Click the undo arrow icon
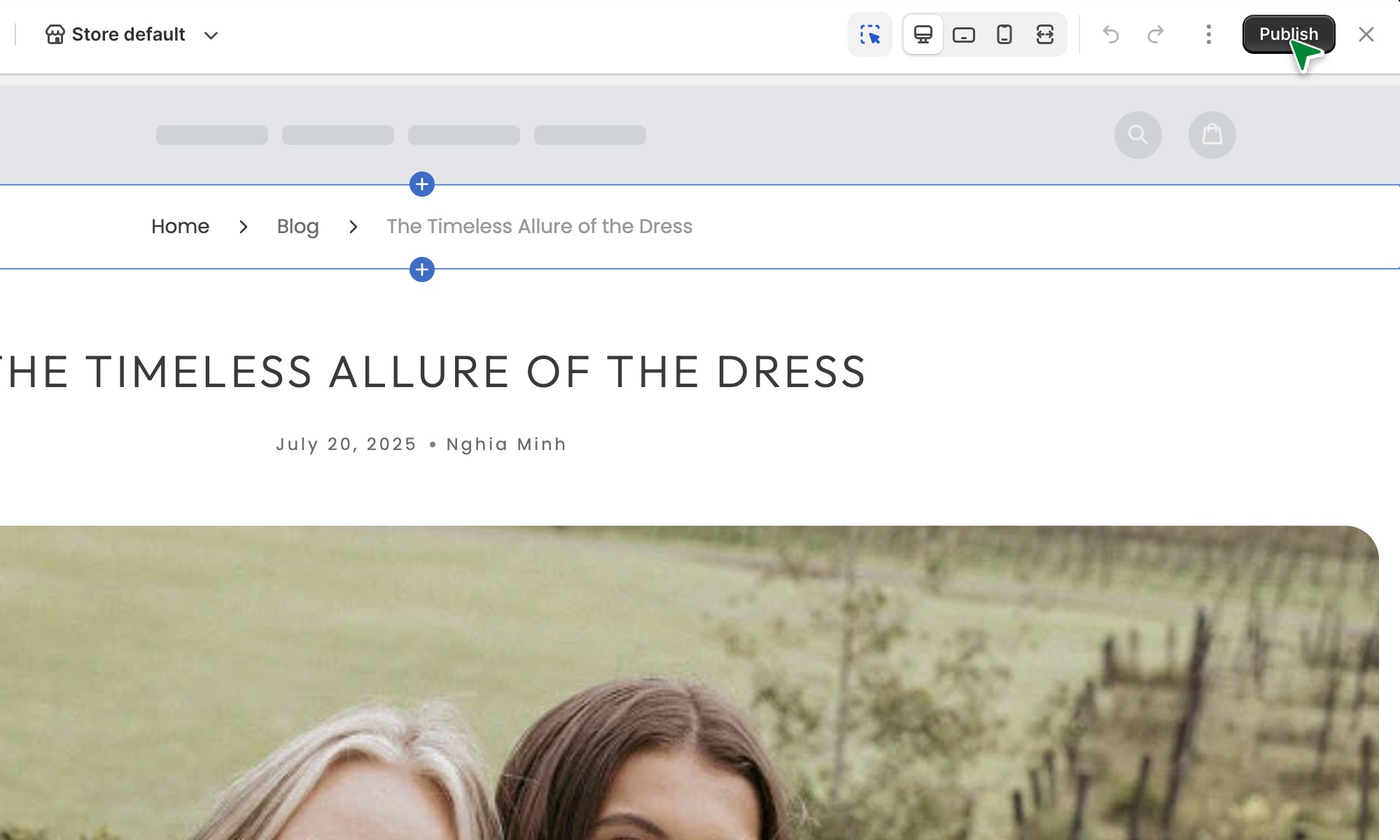This screenshot has height=840, width=1400. (x=1111, y=34)
